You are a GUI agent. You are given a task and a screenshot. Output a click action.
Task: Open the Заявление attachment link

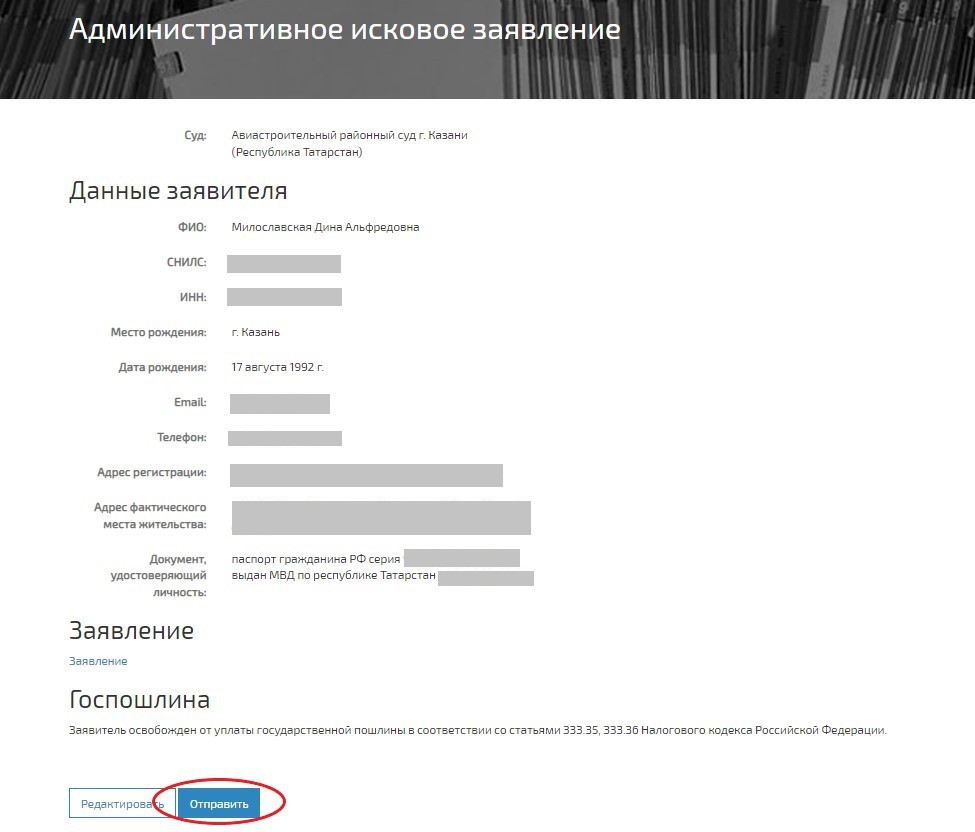(98, 661)
